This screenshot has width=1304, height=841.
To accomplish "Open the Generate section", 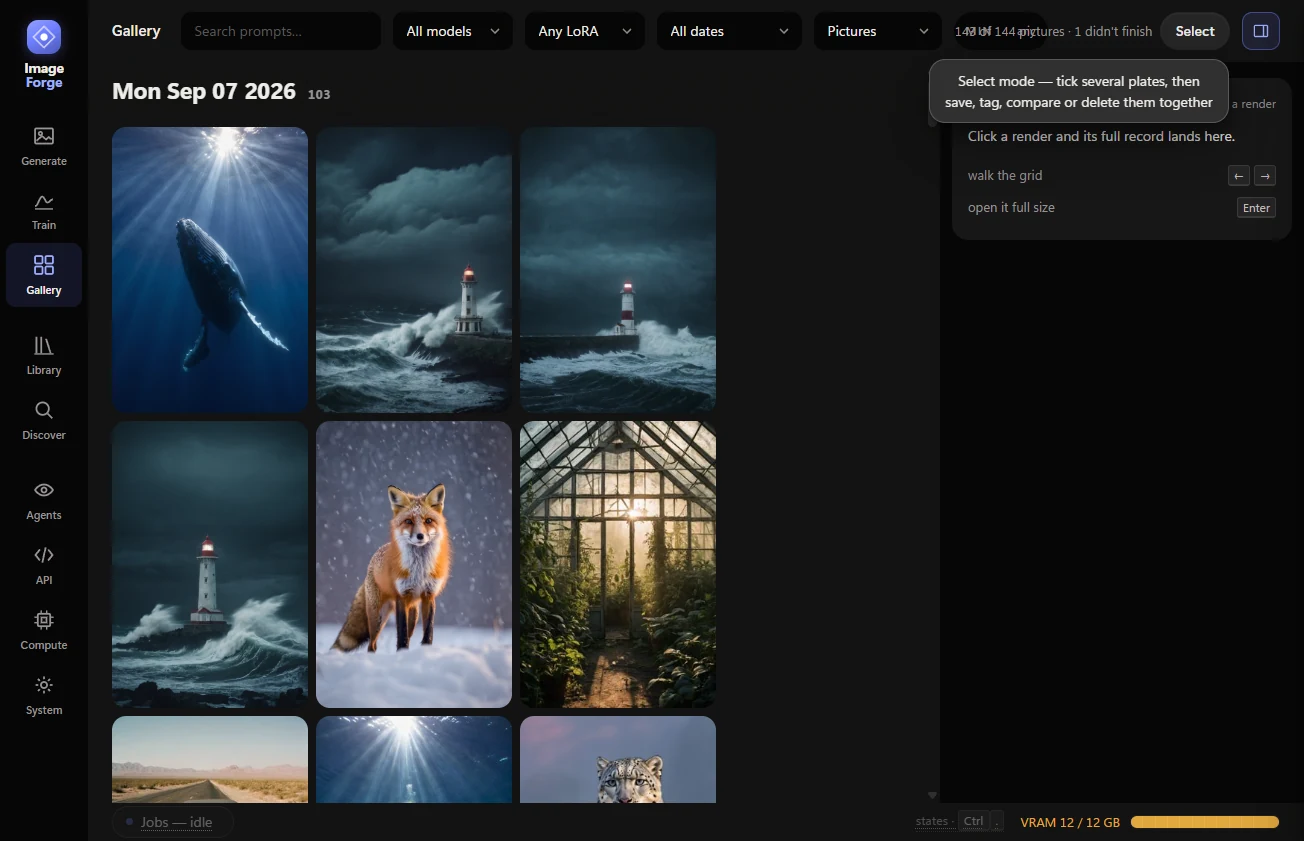I will tap(44, 146).
